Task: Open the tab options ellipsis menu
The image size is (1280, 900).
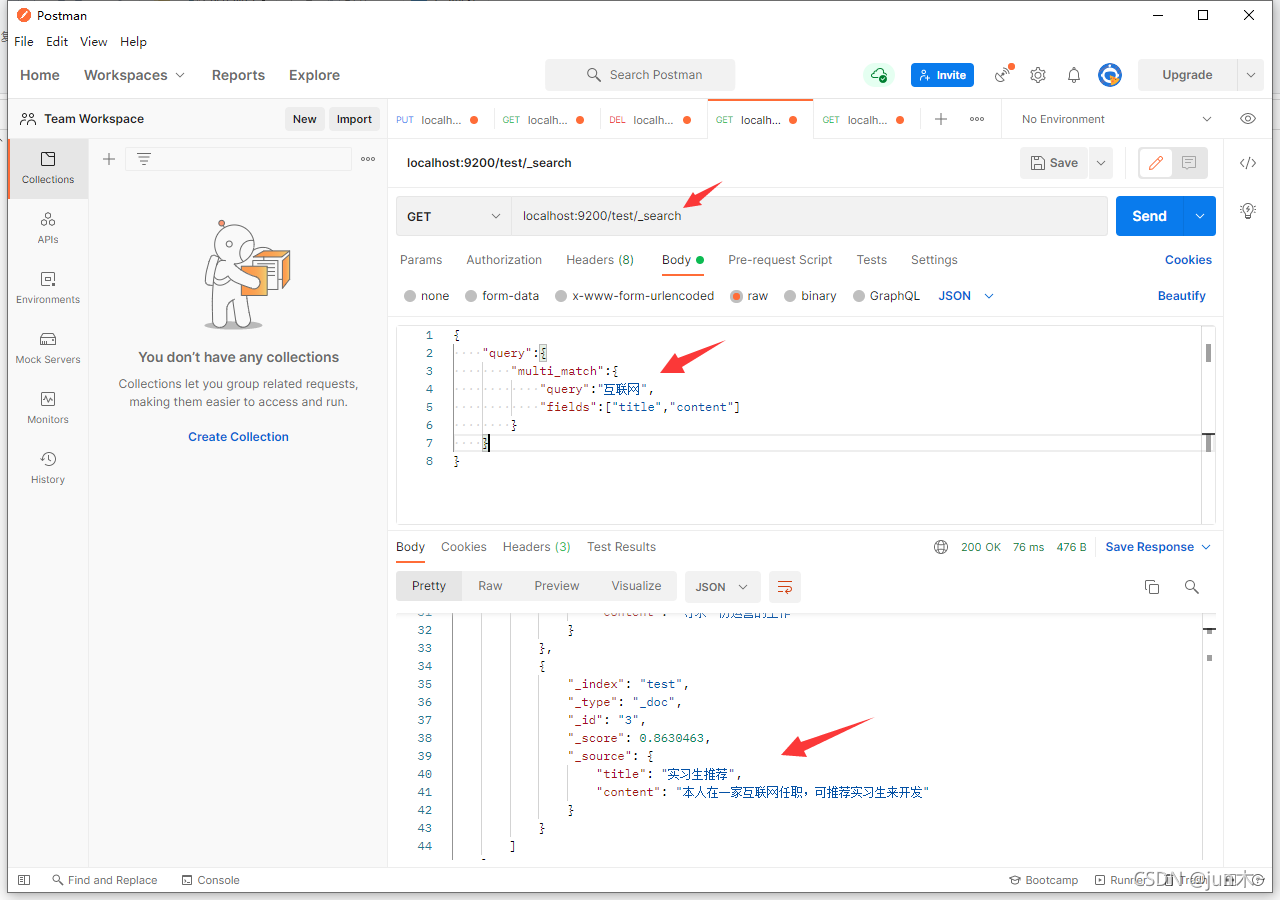Action: [977, 119]
